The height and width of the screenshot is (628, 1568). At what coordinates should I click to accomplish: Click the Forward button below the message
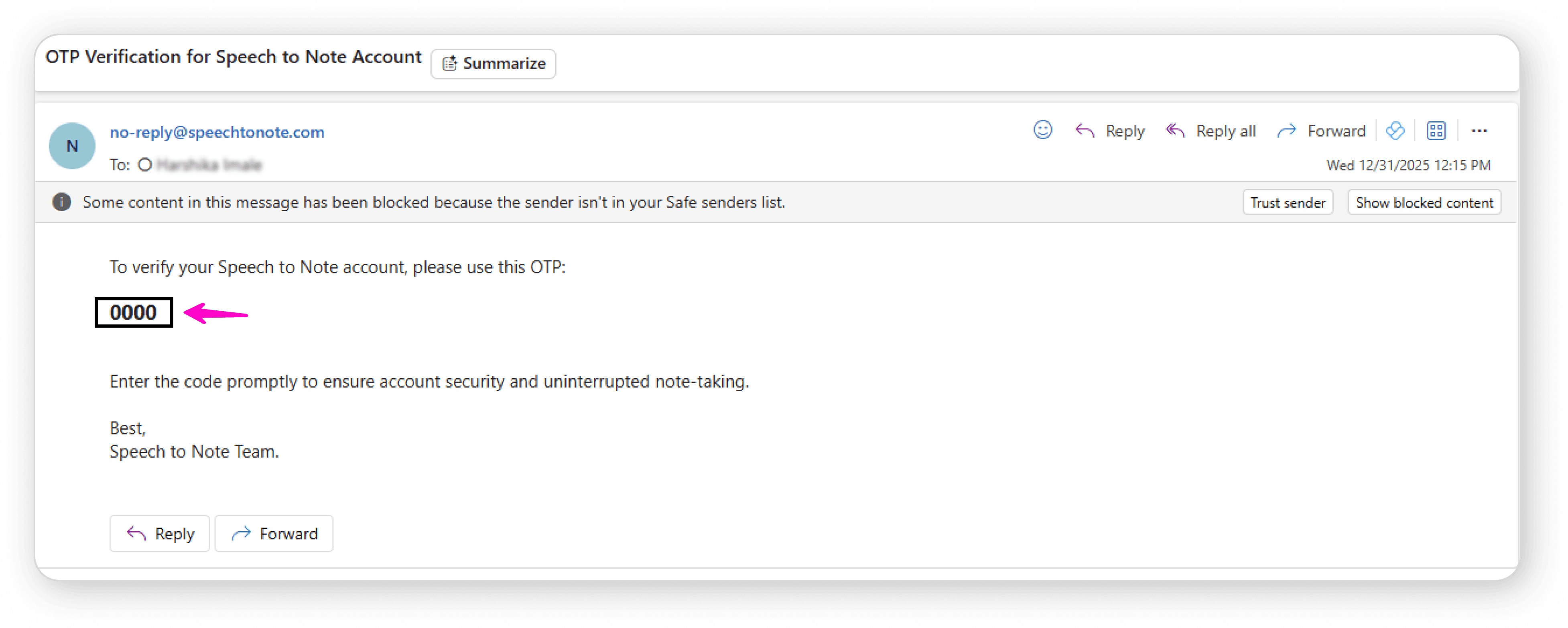click(274, 534)
